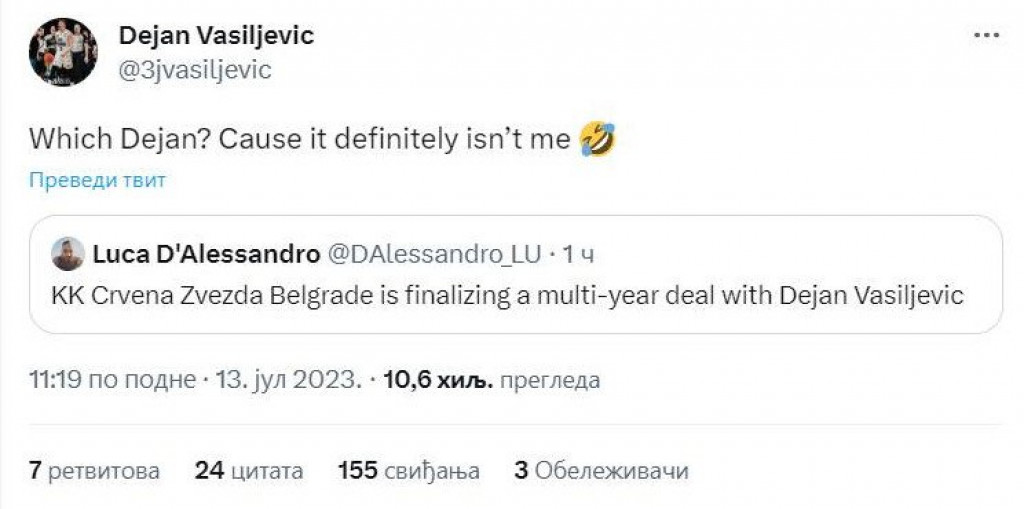Open the @3jvasiljevic handle link

[x=195, y=69]
